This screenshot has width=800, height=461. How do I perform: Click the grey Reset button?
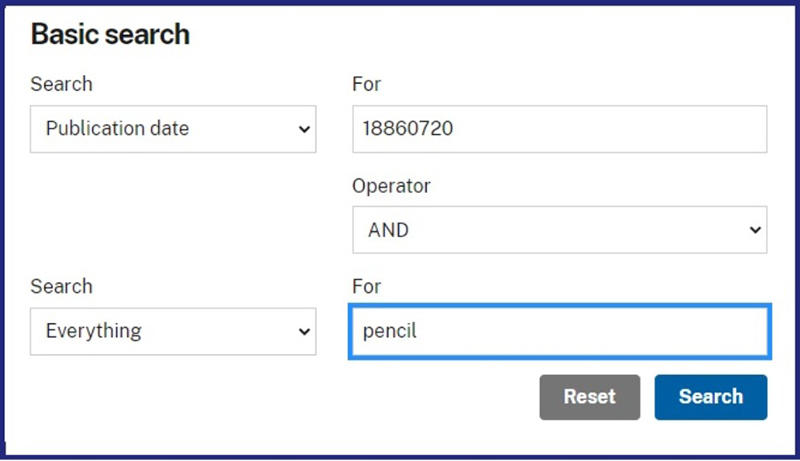[589, 397]
